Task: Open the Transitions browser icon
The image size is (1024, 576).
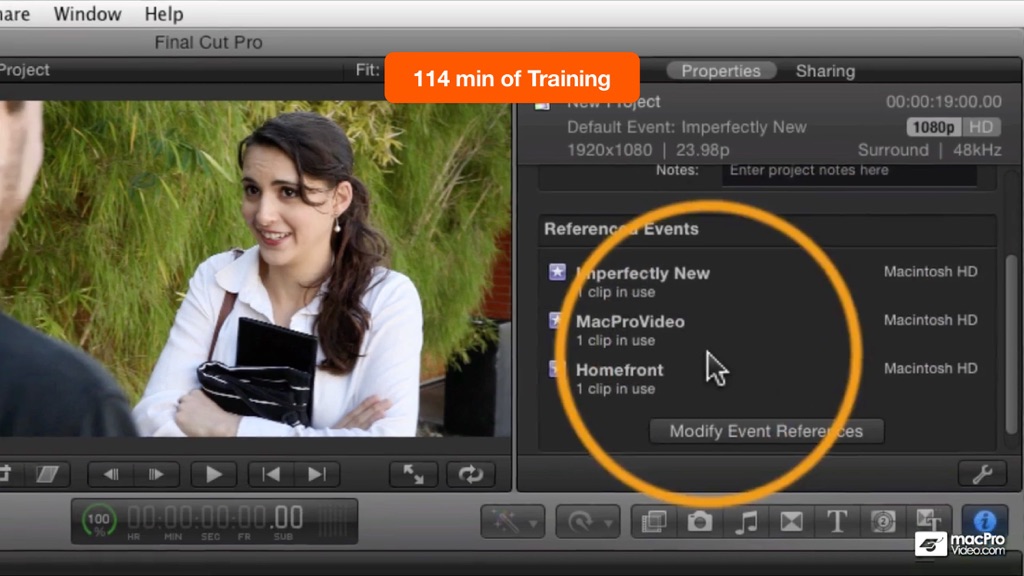Action: tap(792, 522)
